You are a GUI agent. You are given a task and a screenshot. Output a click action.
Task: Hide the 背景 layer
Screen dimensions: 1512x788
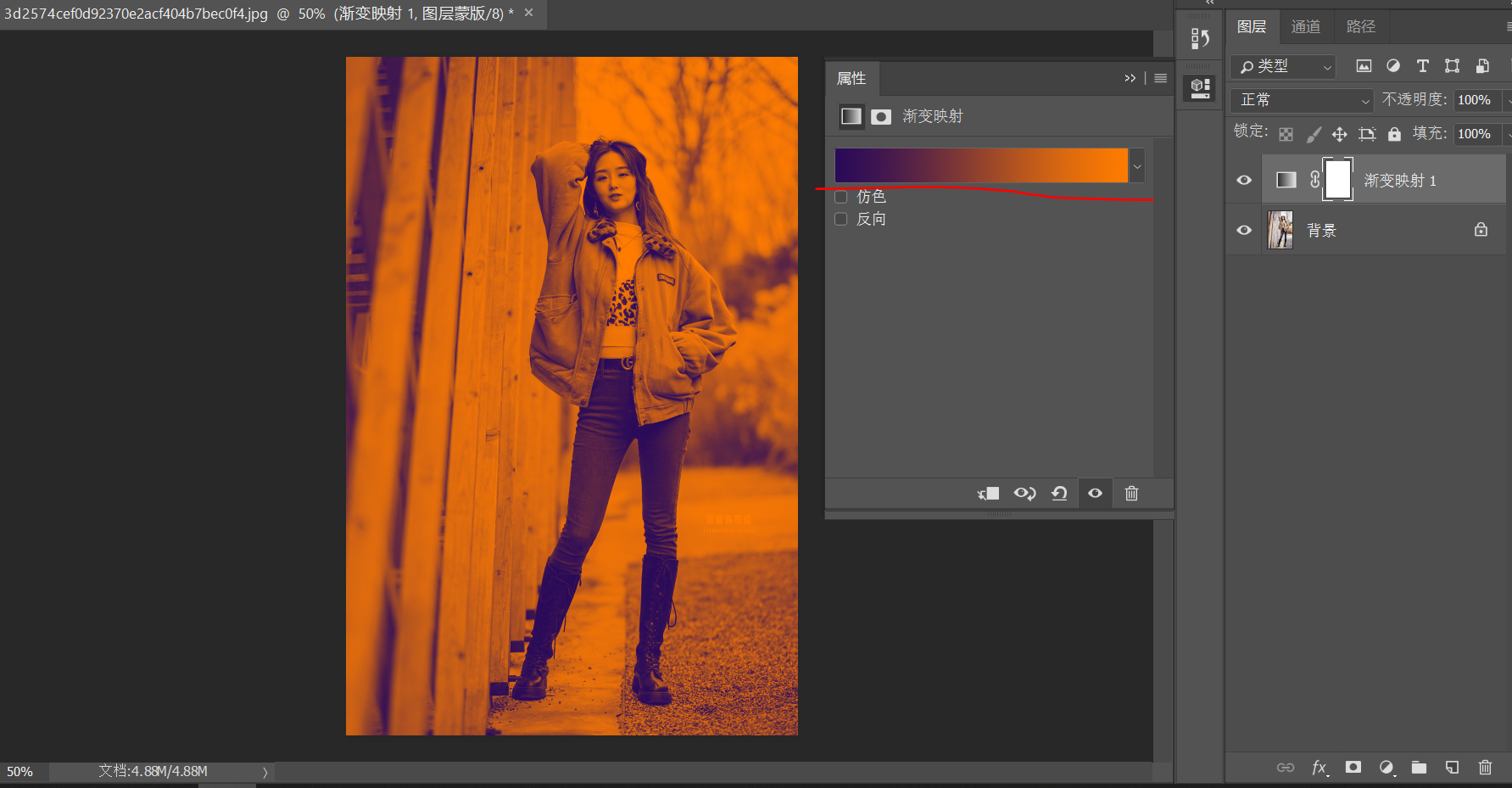(1244, 230)
